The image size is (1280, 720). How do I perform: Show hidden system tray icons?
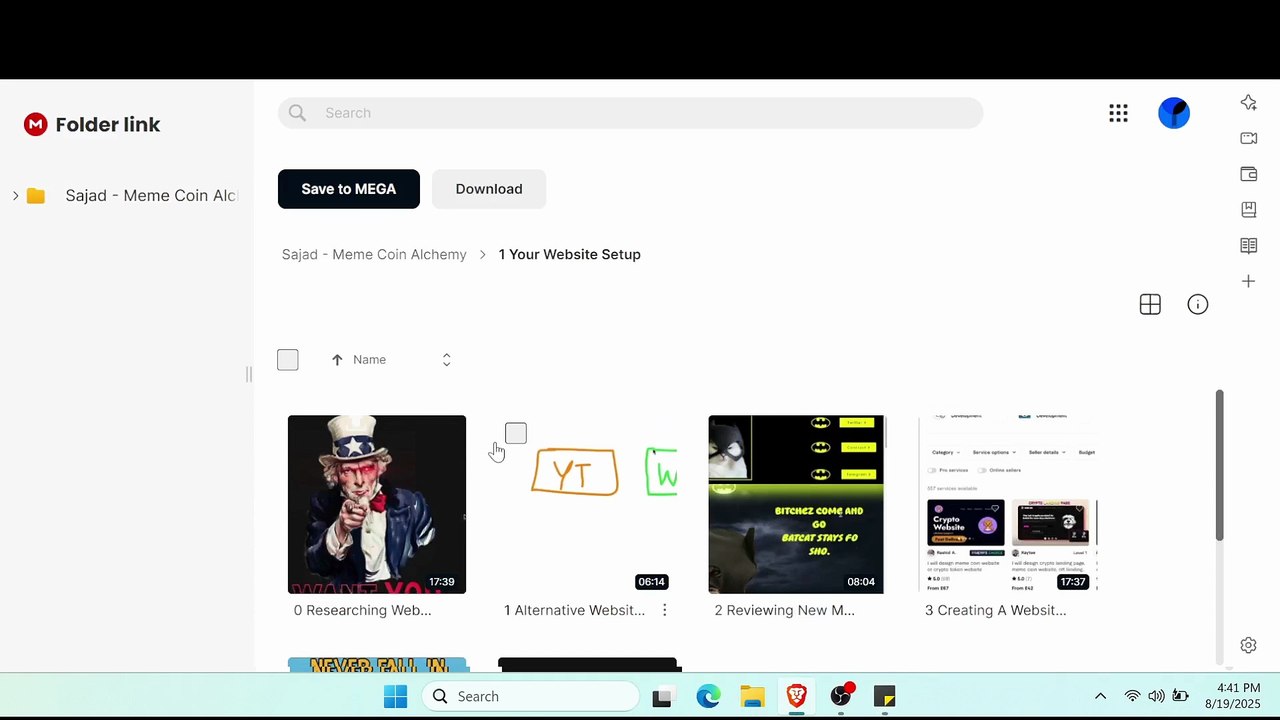1101,696
